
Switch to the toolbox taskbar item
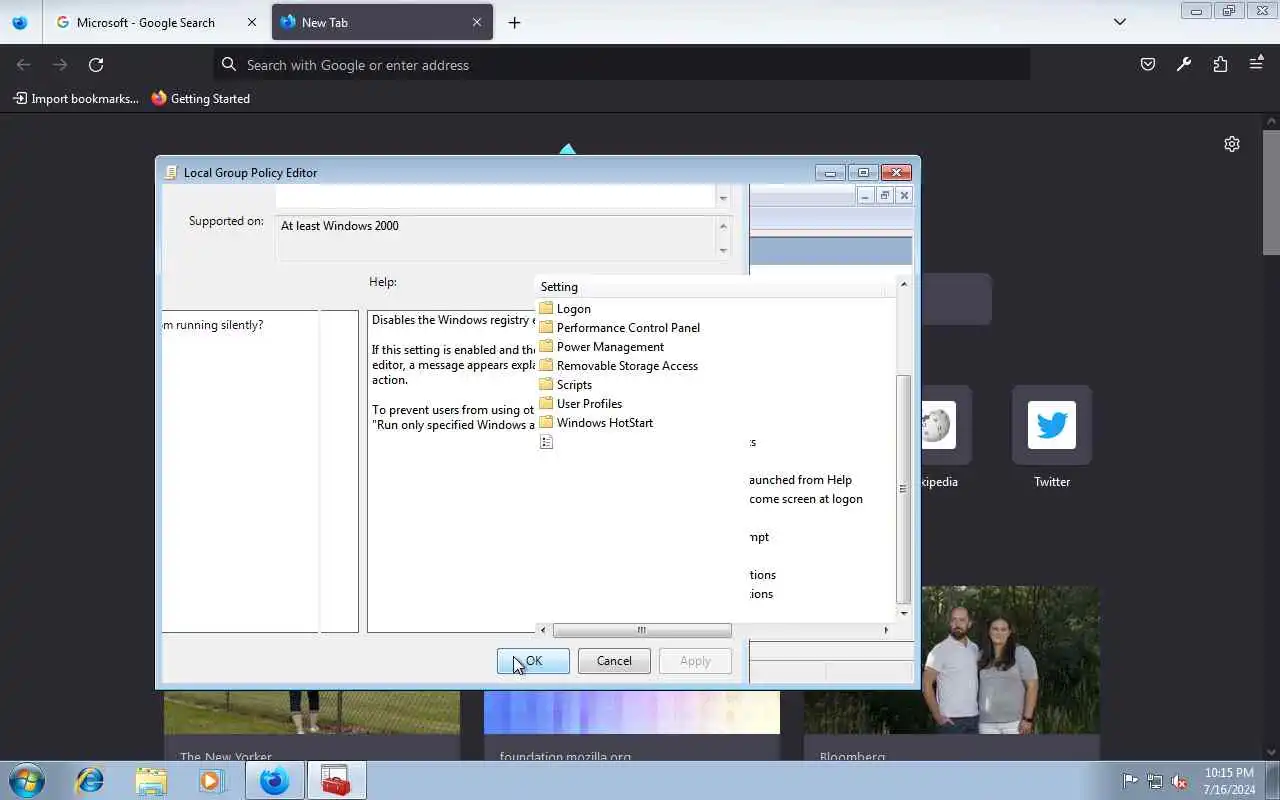coord(336,780)
